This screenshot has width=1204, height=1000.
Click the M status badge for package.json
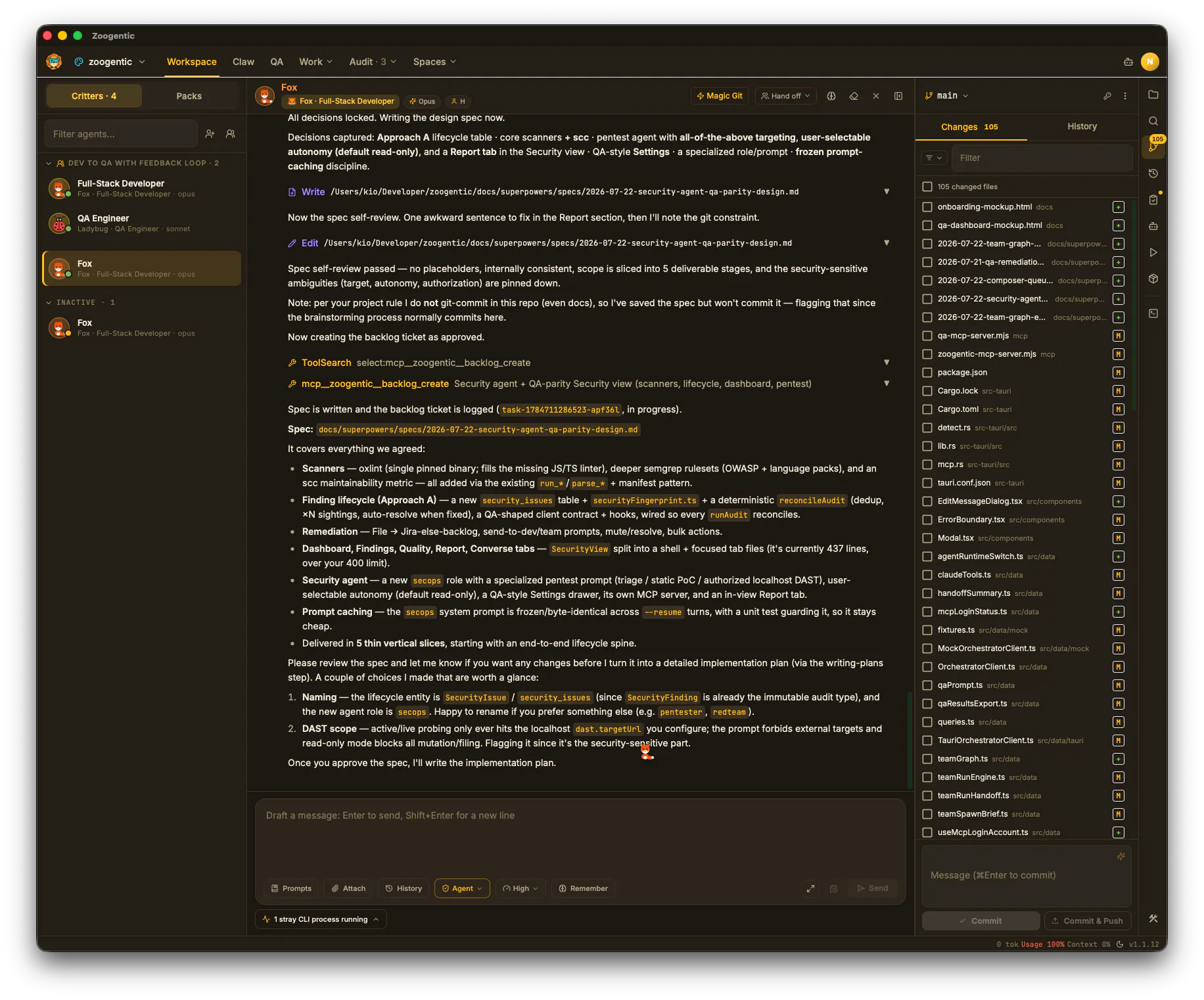(1119, 373)
